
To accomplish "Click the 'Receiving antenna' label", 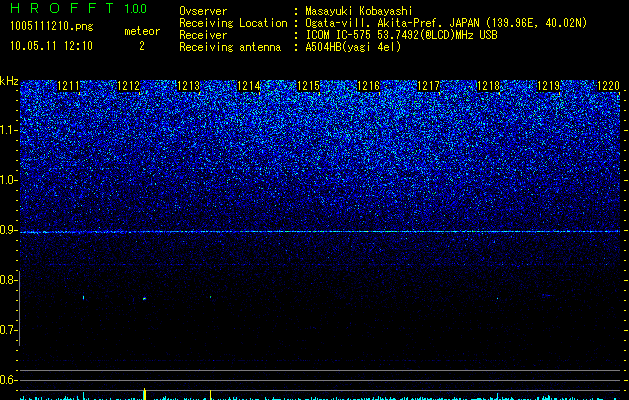I will [x=230, y=47].
